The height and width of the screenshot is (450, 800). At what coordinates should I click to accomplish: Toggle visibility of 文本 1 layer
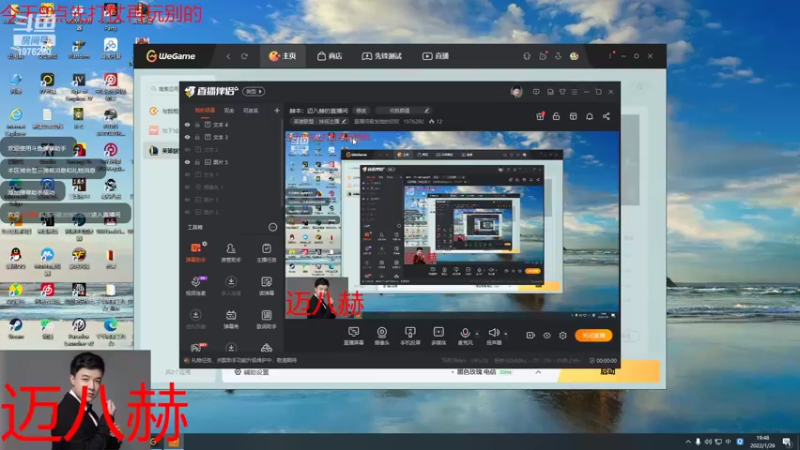coord(187,174)
